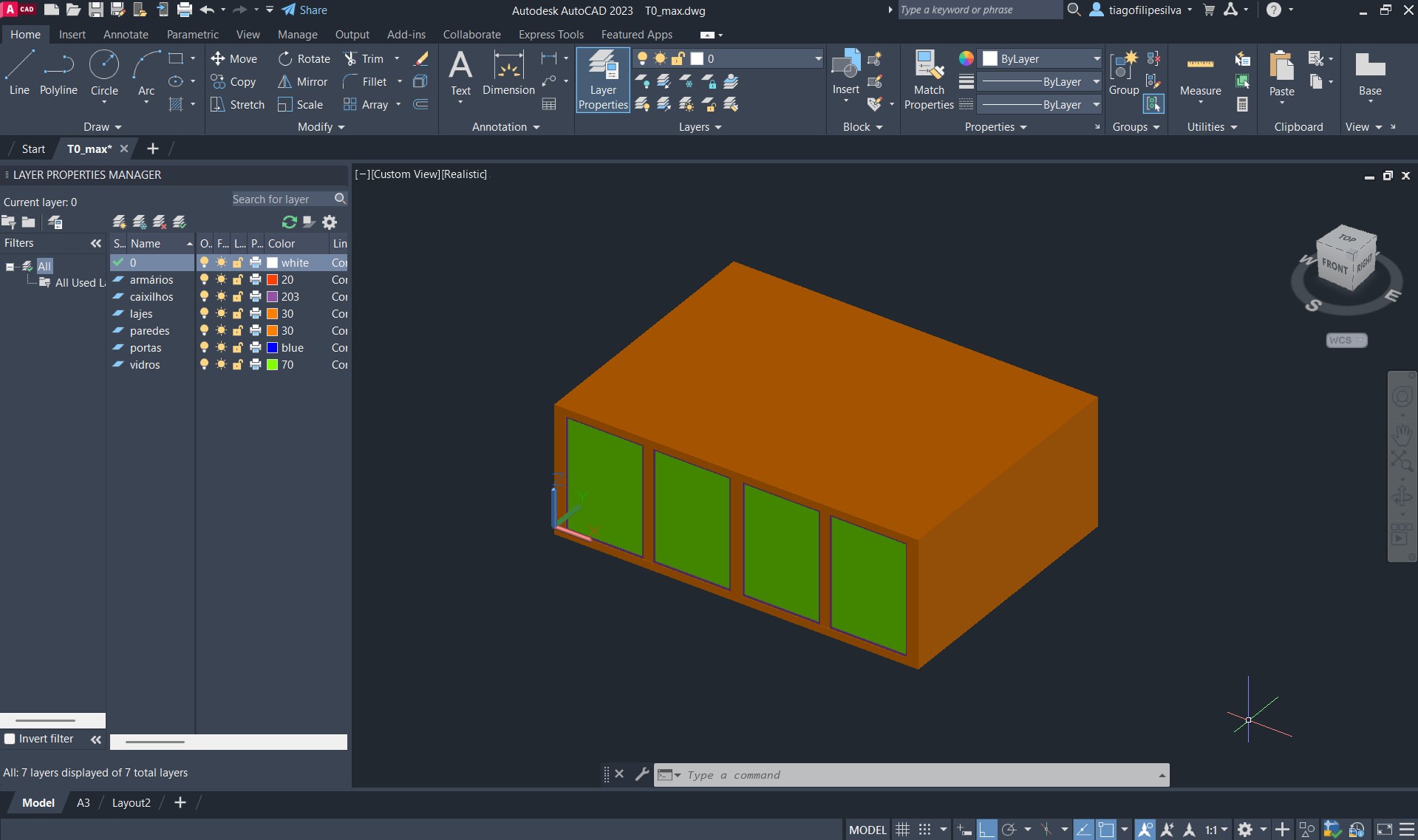Viewport: 1418px width, 840px height.
Task: Enable the Invert filter checkbox
Action: coord(10,739)
